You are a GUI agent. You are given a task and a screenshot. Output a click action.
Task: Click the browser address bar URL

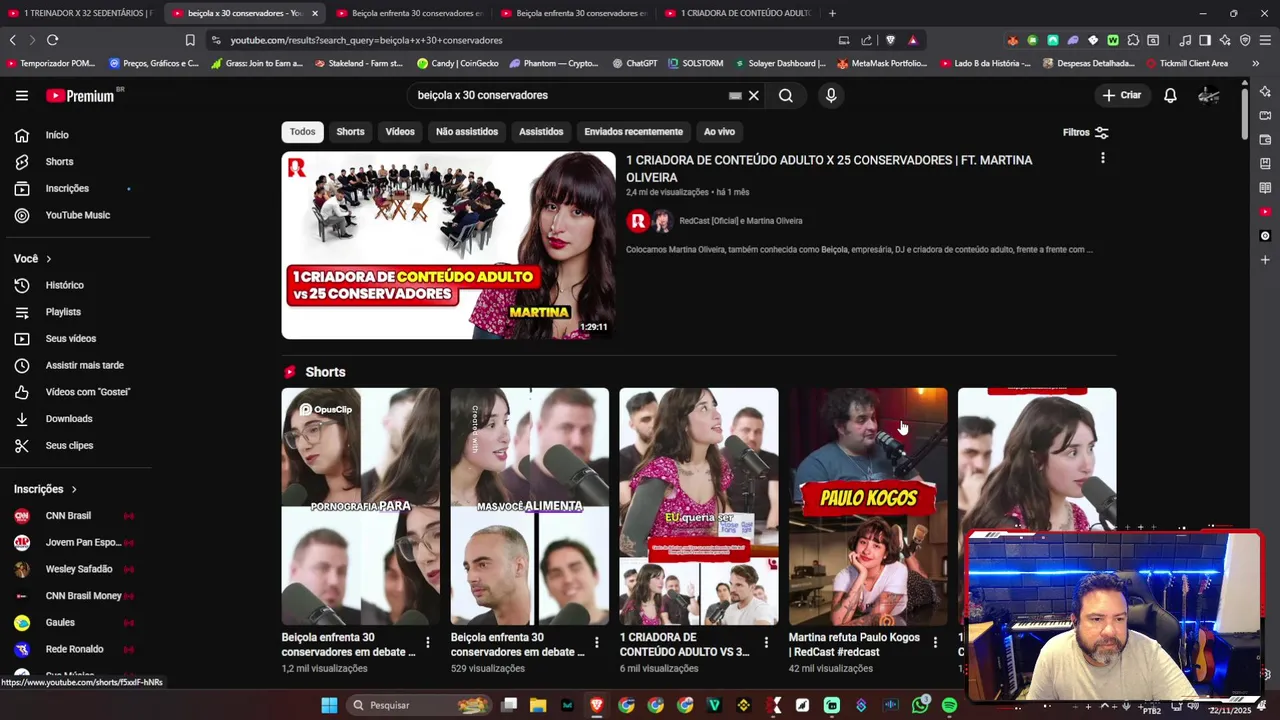[366, 40]
